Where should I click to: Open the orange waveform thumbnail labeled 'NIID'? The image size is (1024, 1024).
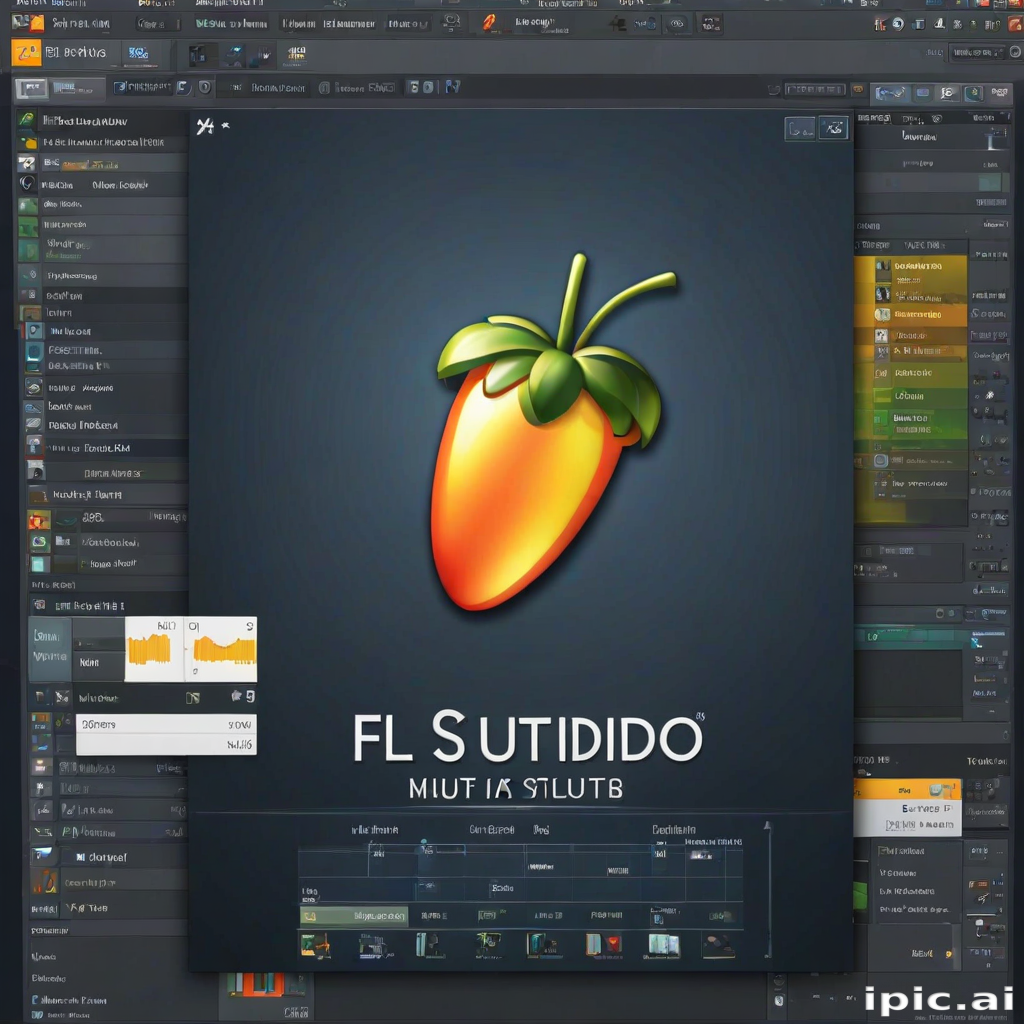click(x=154, y=649)
